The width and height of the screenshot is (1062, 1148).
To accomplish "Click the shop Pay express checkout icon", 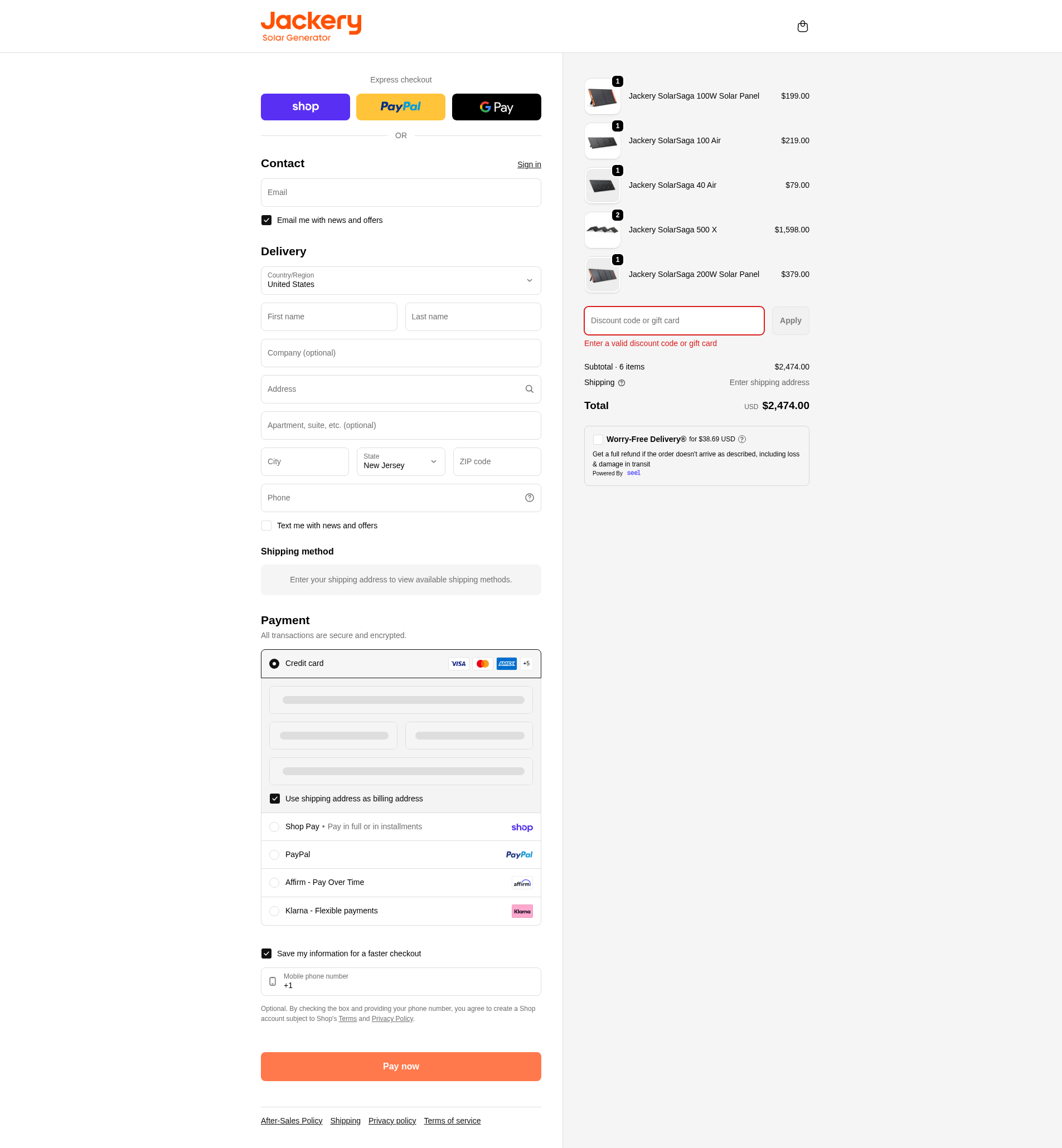I will click(x=305, y=107).
